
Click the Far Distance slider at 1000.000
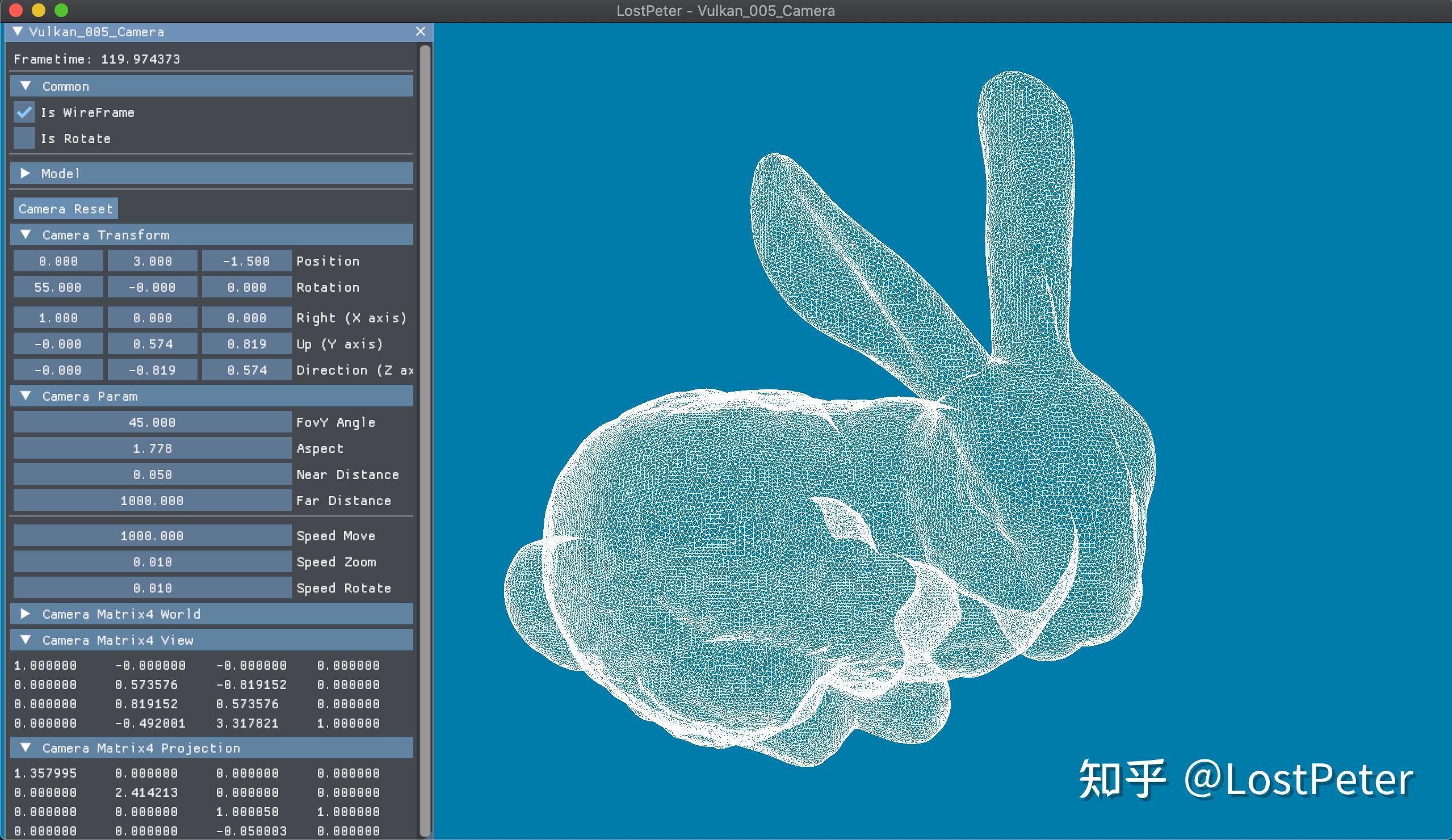[x=153, y=501]
